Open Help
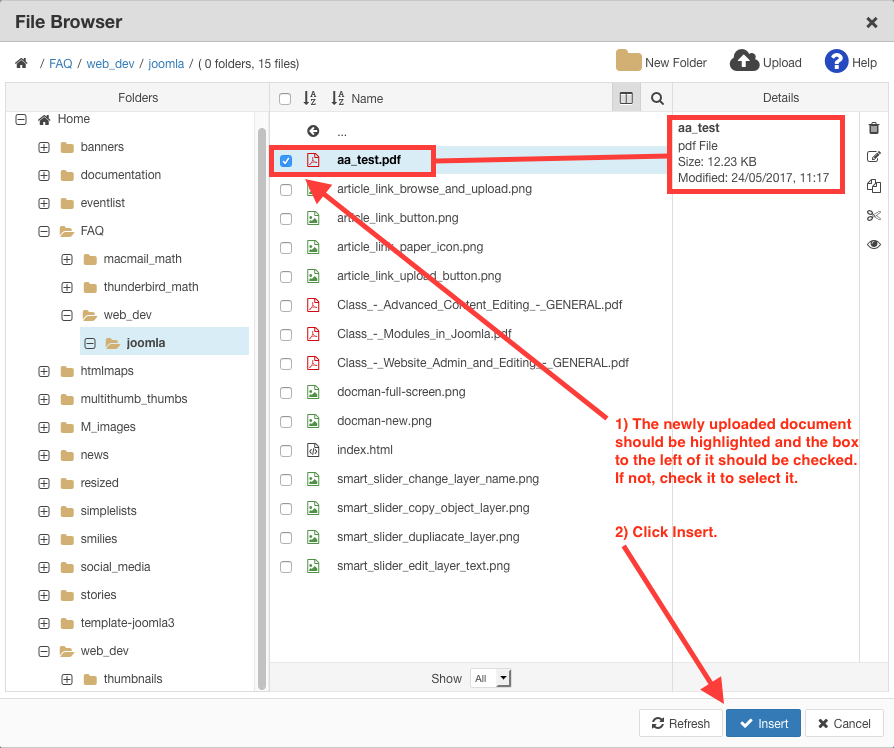This screenshot has width=894, height=748. point(851,62)
